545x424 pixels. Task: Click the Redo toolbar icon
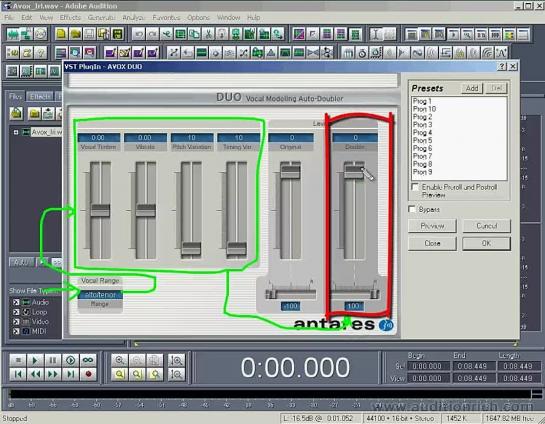[152, 34]
